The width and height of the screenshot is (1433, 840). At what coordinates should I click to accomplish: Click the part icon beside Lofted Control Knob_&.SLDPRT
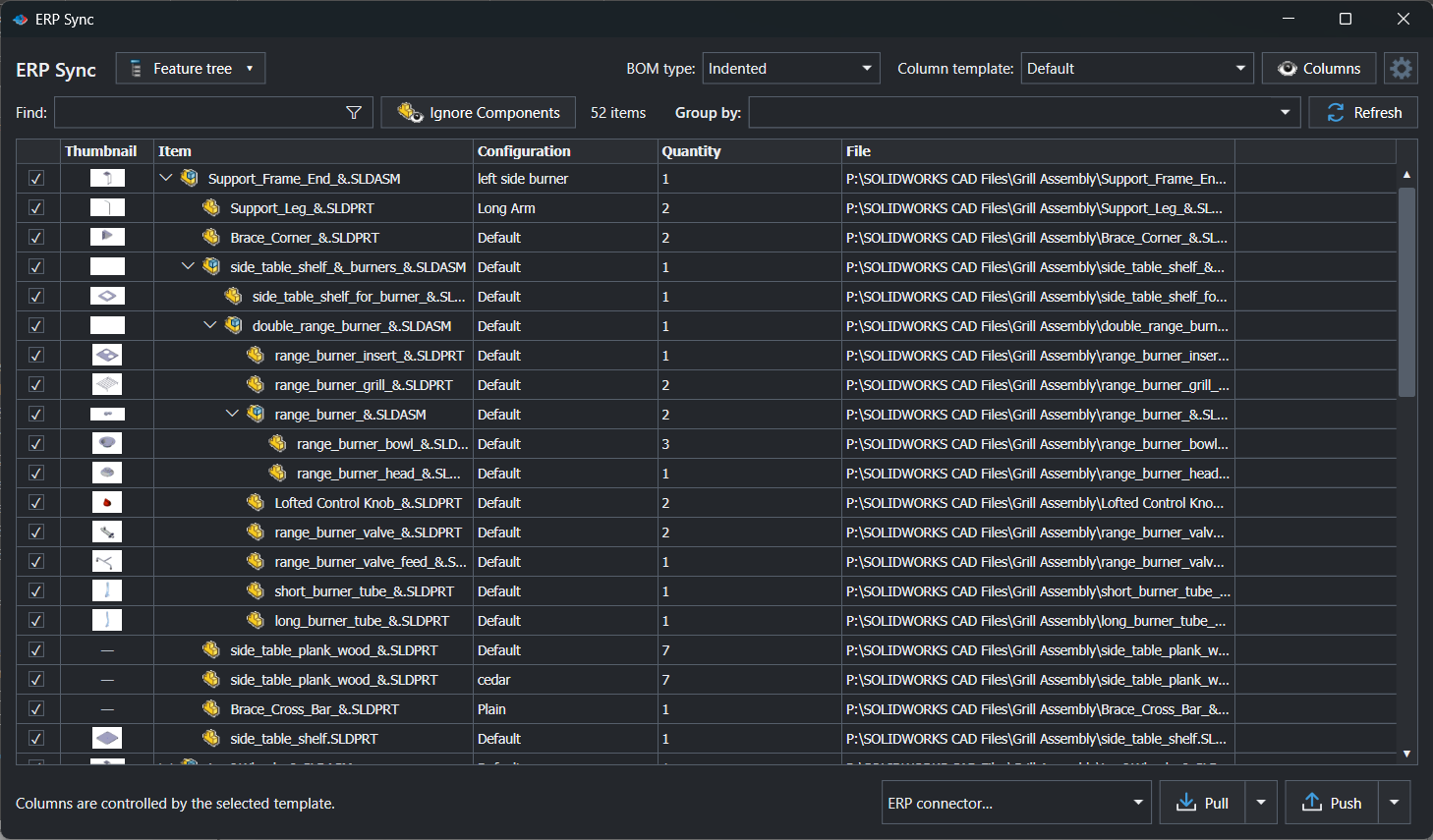[x=256, y=502]
